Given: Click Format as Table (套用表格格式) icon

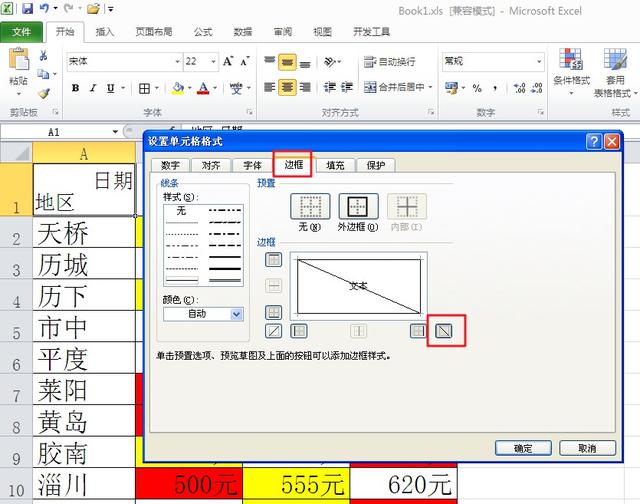Looking at the screenshot, I should (x=615, y=59).
